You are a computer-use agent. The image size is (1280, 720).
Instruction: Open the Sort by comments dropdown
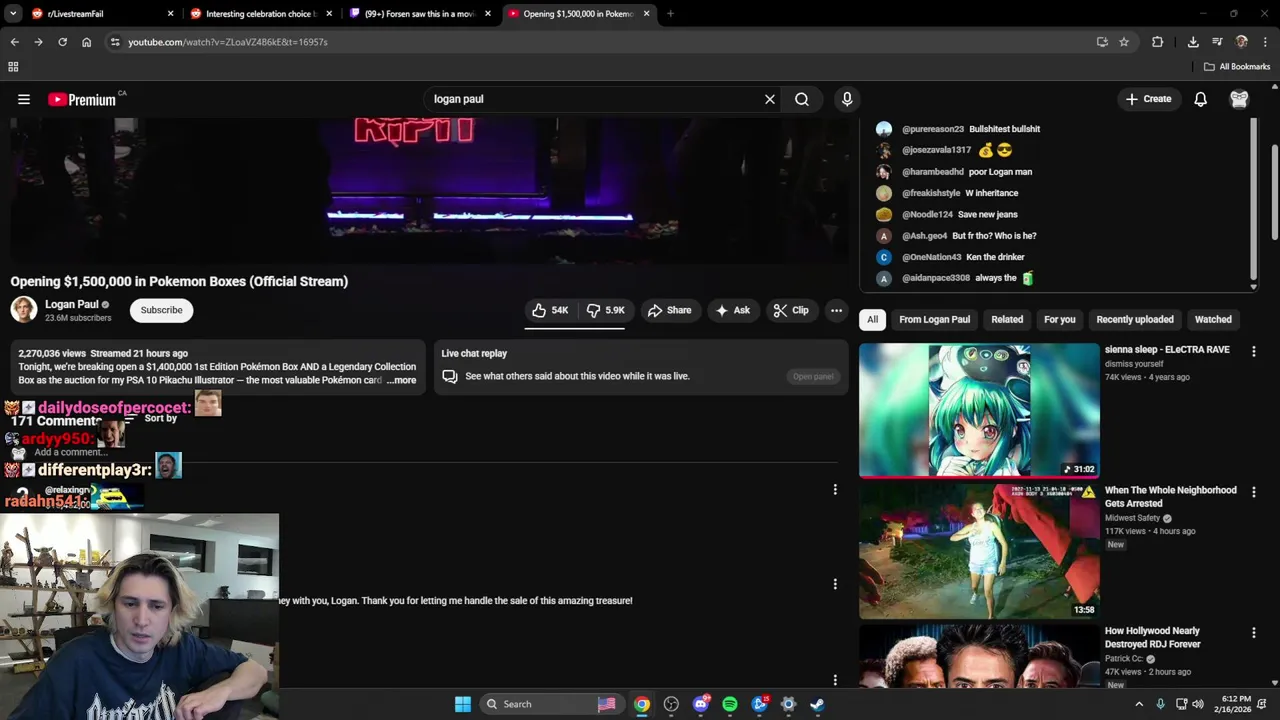(x=152, y=419)
